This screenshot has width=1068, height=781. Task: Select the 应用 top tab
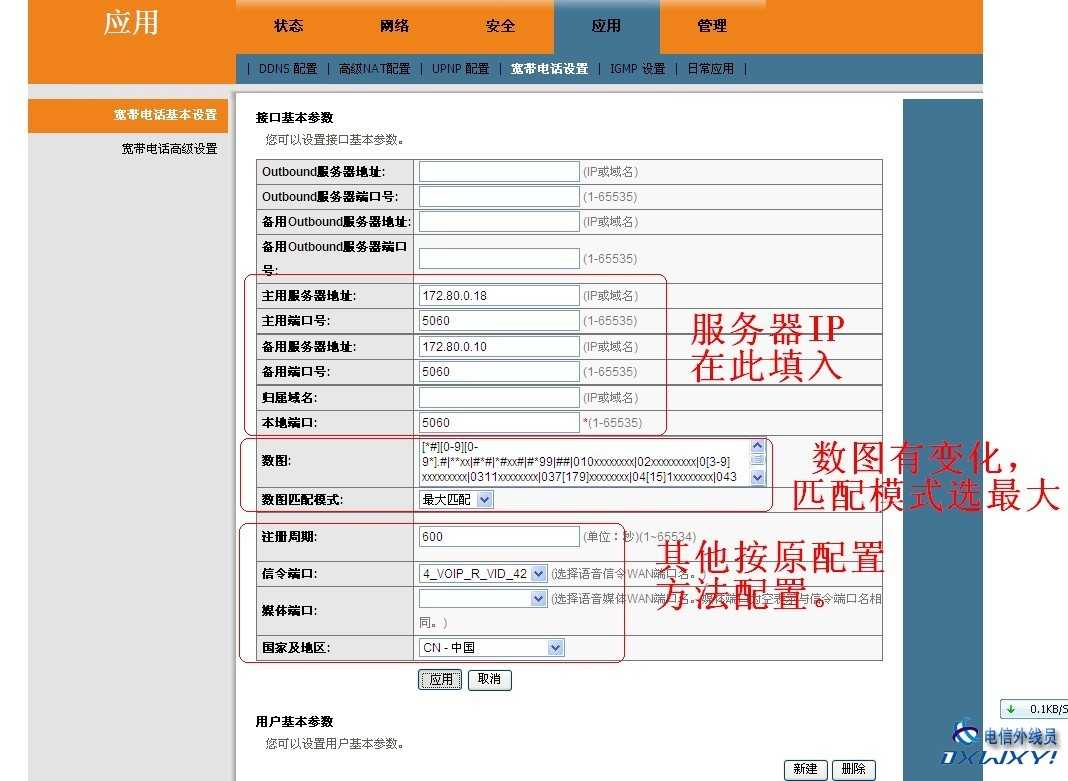[606, 26]
